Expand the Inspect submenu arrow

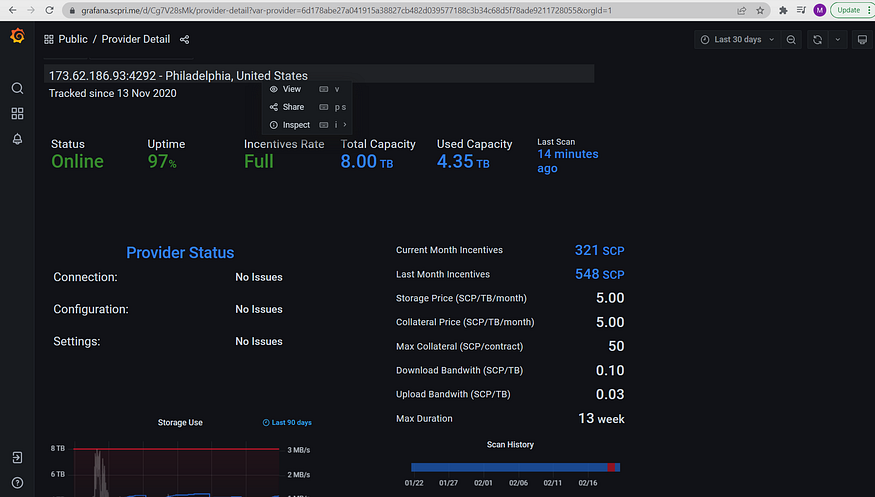click(345, 125)
